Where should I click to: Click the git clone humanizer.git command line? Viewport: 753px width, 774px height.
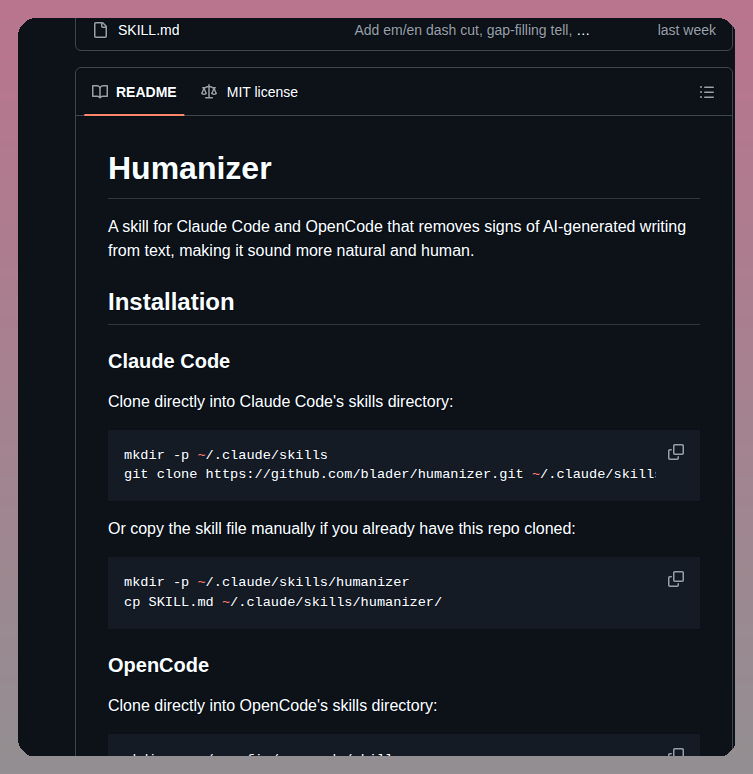pyautogui.click(x=390, y=474)
